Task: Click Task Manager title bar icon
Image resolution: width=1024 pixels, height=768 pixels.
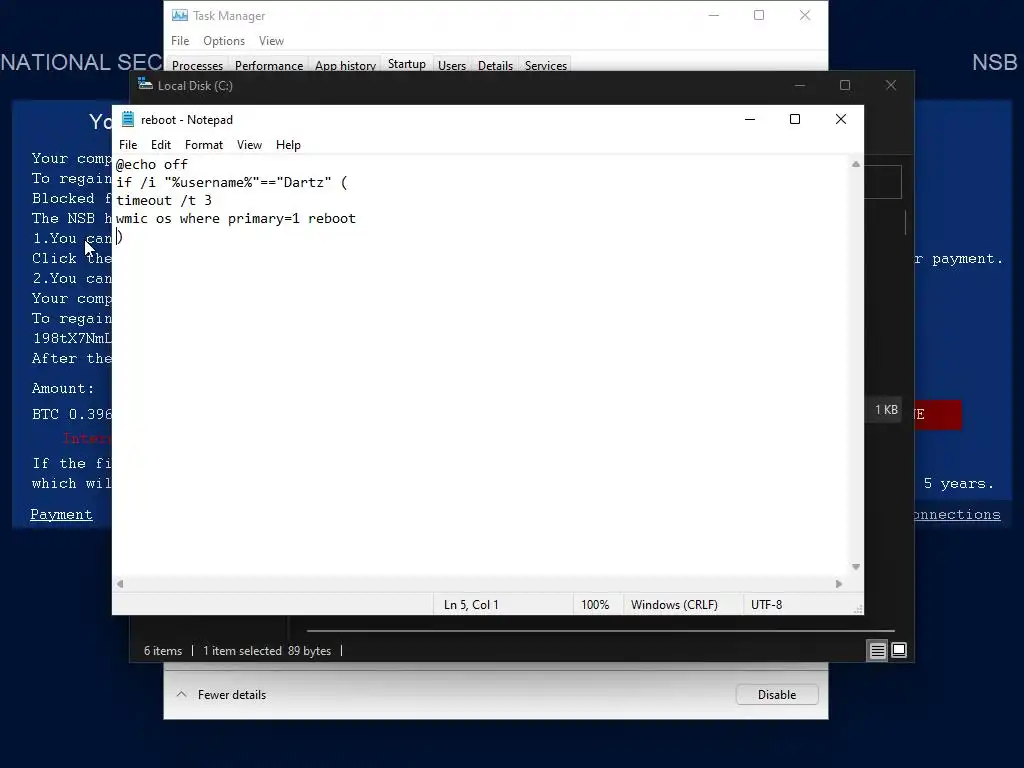Action: pos(180,15)
